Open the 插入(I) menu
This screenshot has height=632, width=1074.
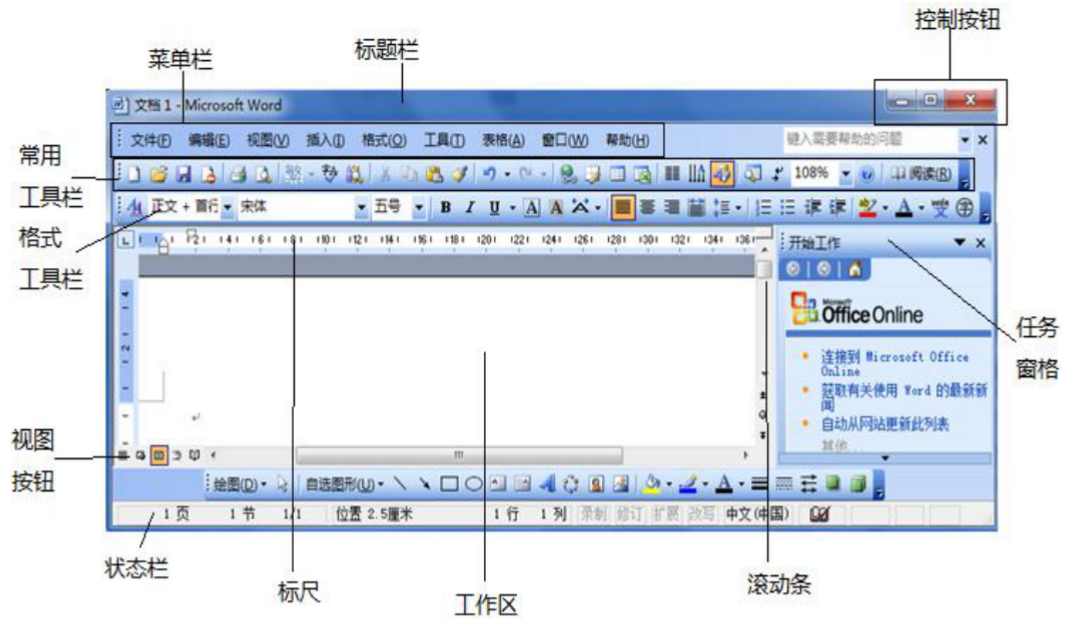pyautogui.click(x=325, y=140)
